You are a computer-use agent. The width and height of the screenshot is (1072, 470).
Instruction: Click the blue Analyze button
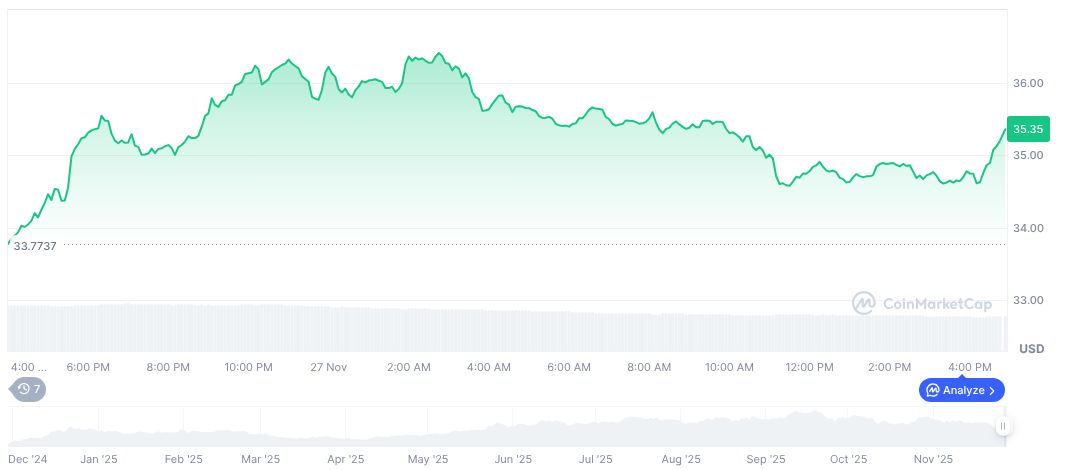point(961,390)
